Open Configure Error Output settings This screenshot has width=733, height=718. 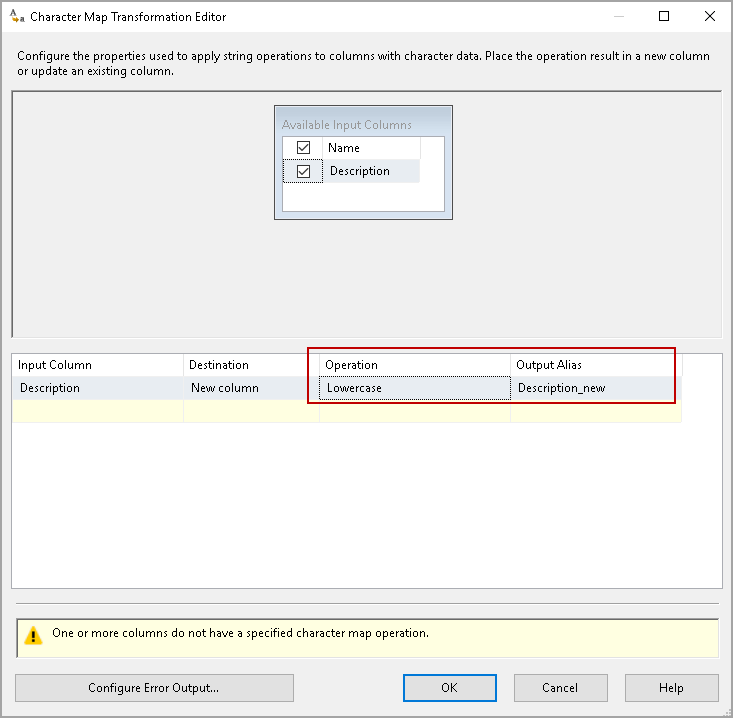tap(154, 688)
